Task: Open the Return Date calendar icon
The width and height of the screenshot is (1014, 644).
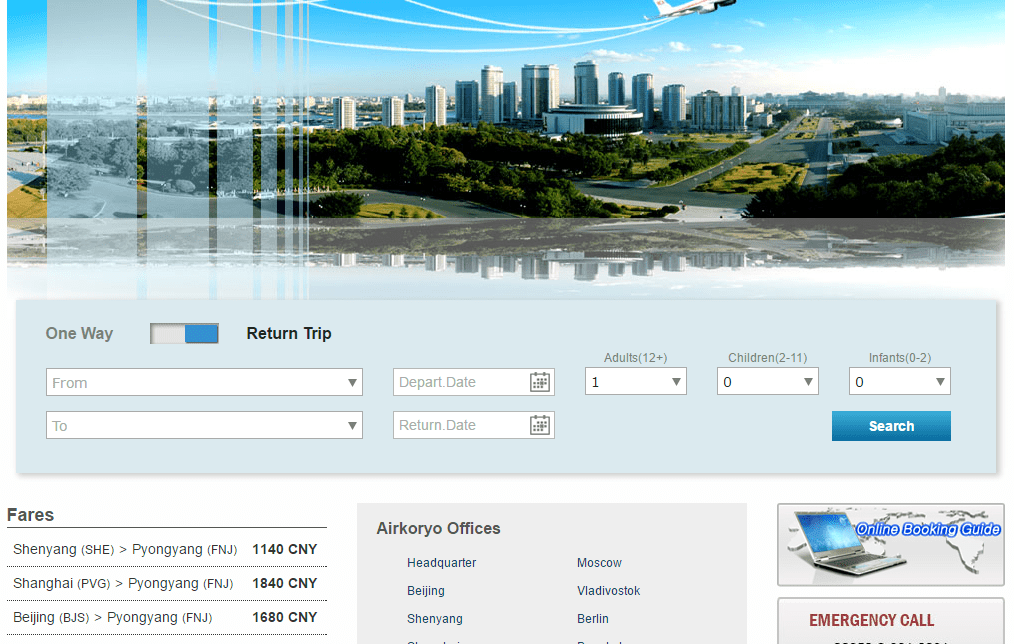Action: click(540, 425)
